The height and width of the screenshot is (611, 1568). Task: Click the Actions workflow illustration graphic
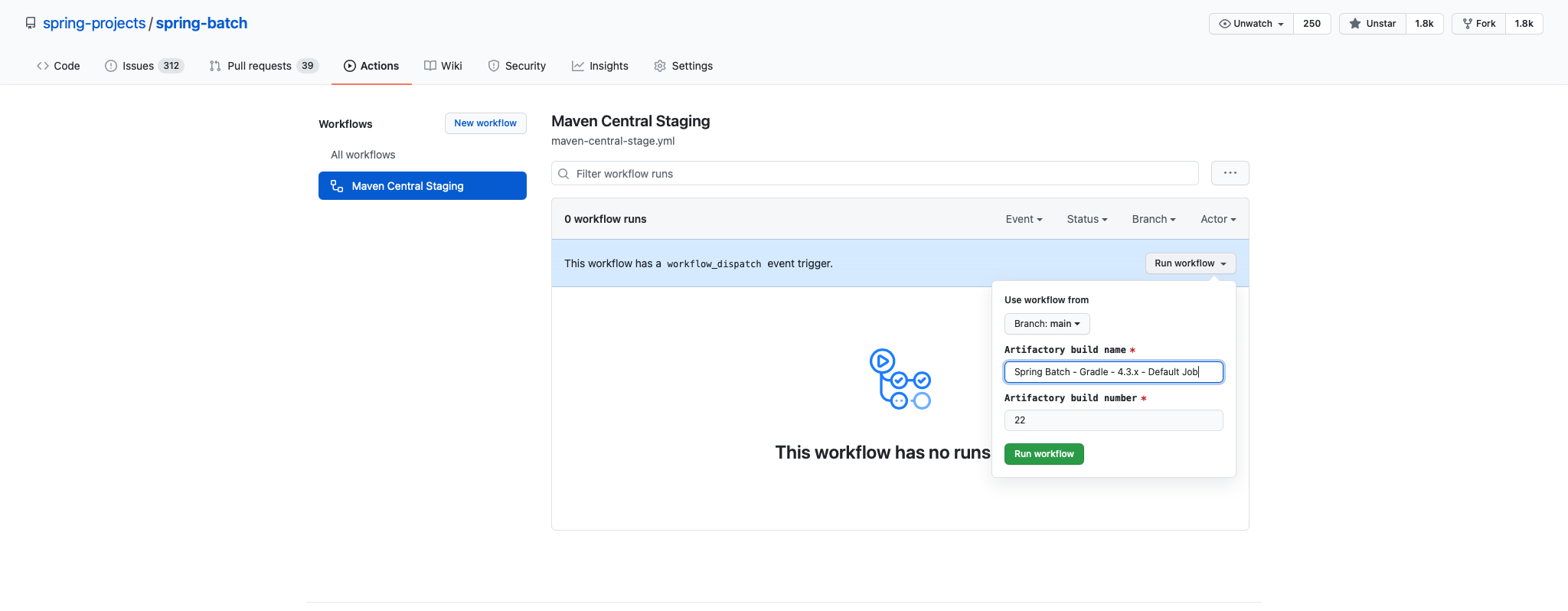[x=900, y=379]
